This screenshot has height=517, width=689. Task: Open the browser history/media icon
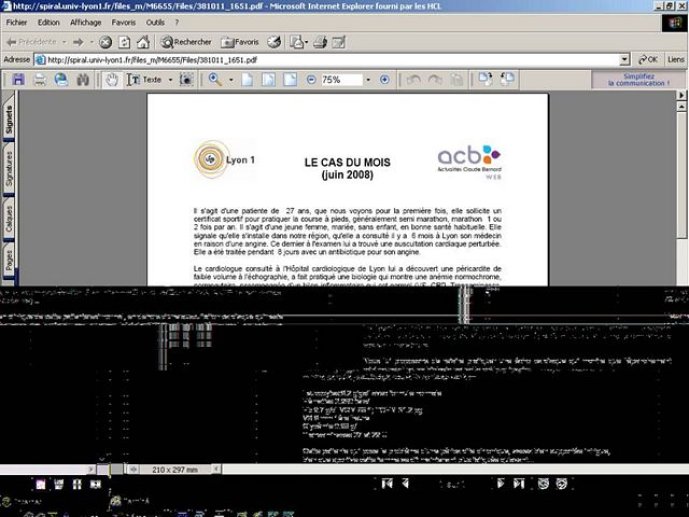tap(274, 42)
